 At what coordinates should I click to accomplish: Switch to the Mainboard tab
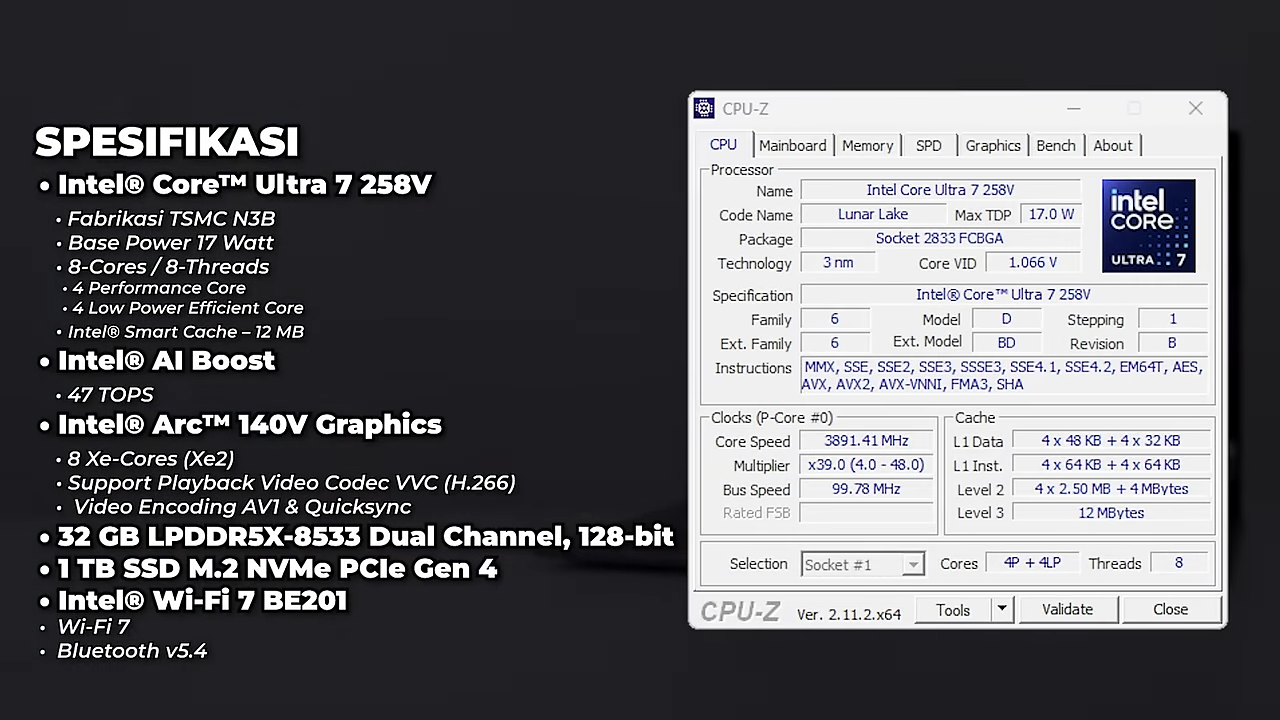[792, 145]
